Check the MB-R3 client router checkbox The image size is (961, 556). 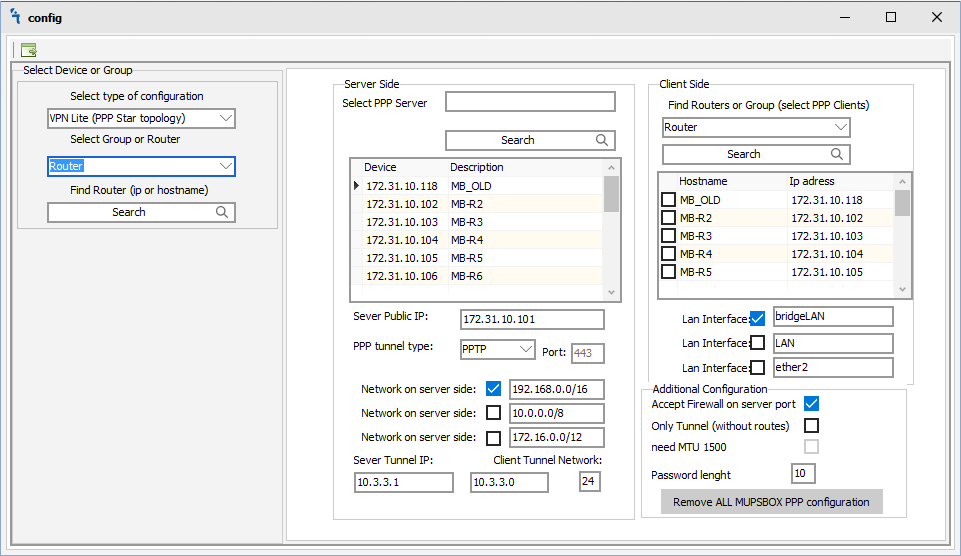coord(668,236)
